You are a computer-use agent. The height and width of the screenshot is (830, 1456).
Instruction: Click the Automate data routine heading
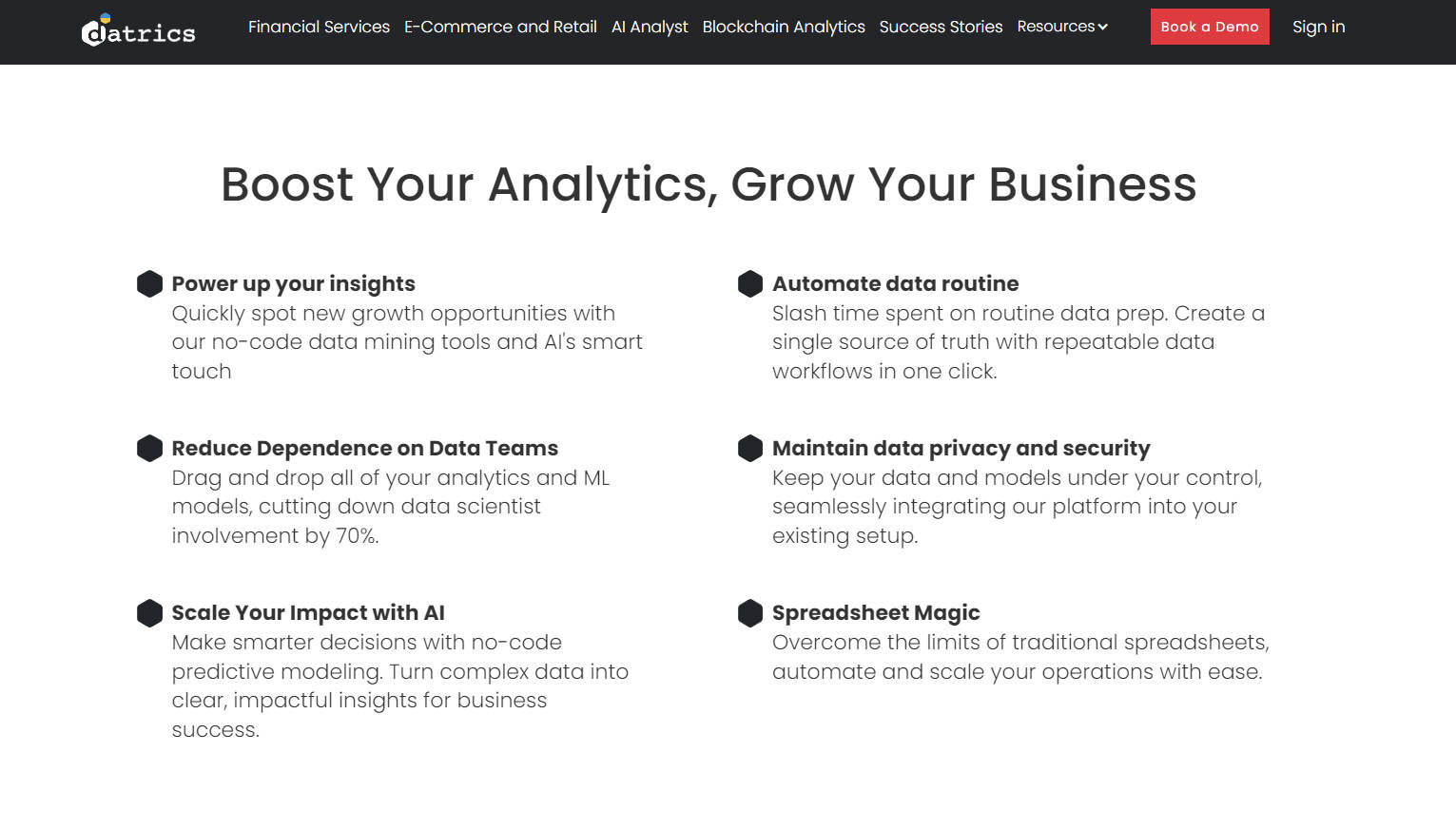click(895, 283)
